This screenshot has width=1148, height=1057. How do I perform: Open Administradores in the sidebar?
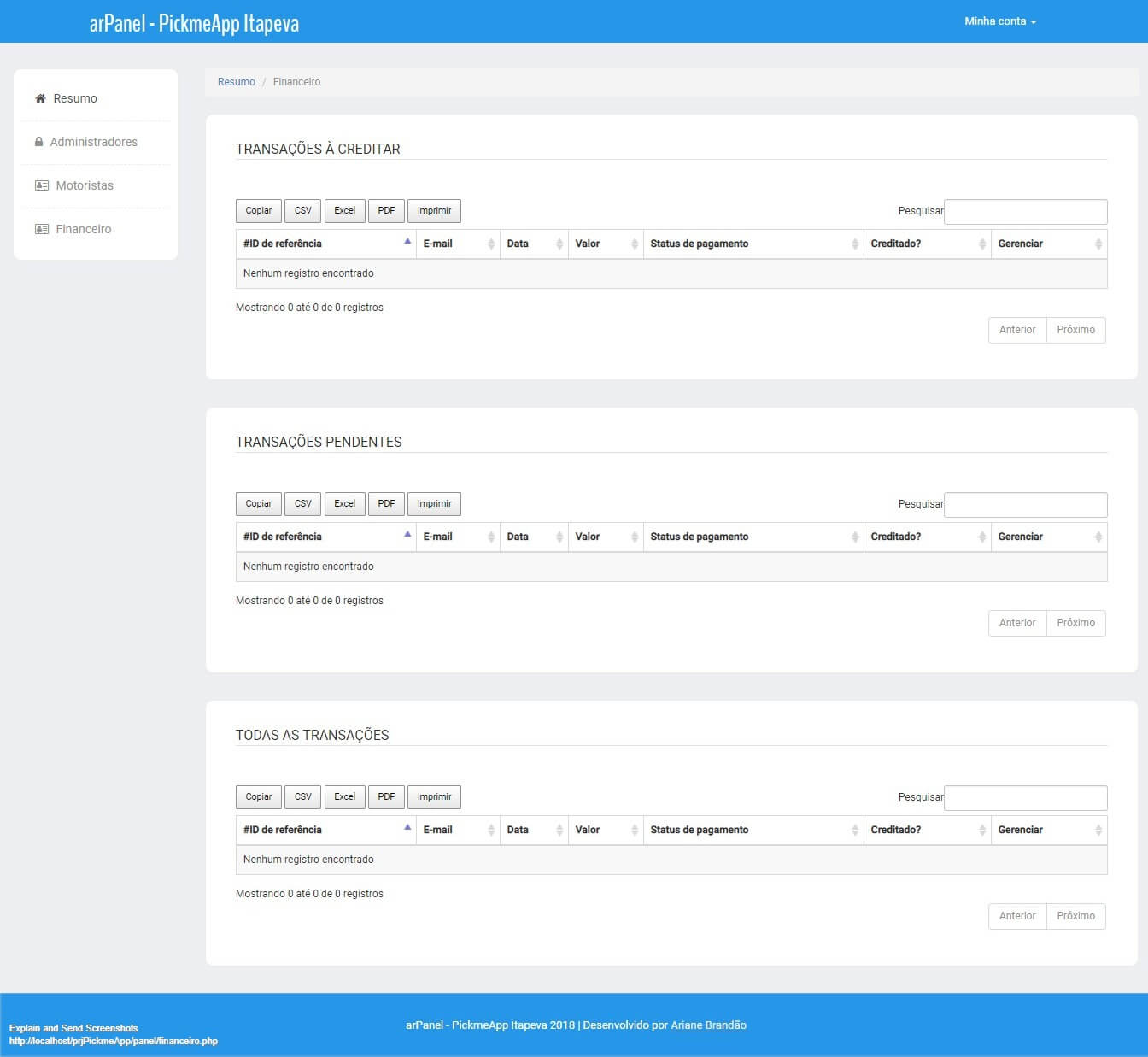94,142
